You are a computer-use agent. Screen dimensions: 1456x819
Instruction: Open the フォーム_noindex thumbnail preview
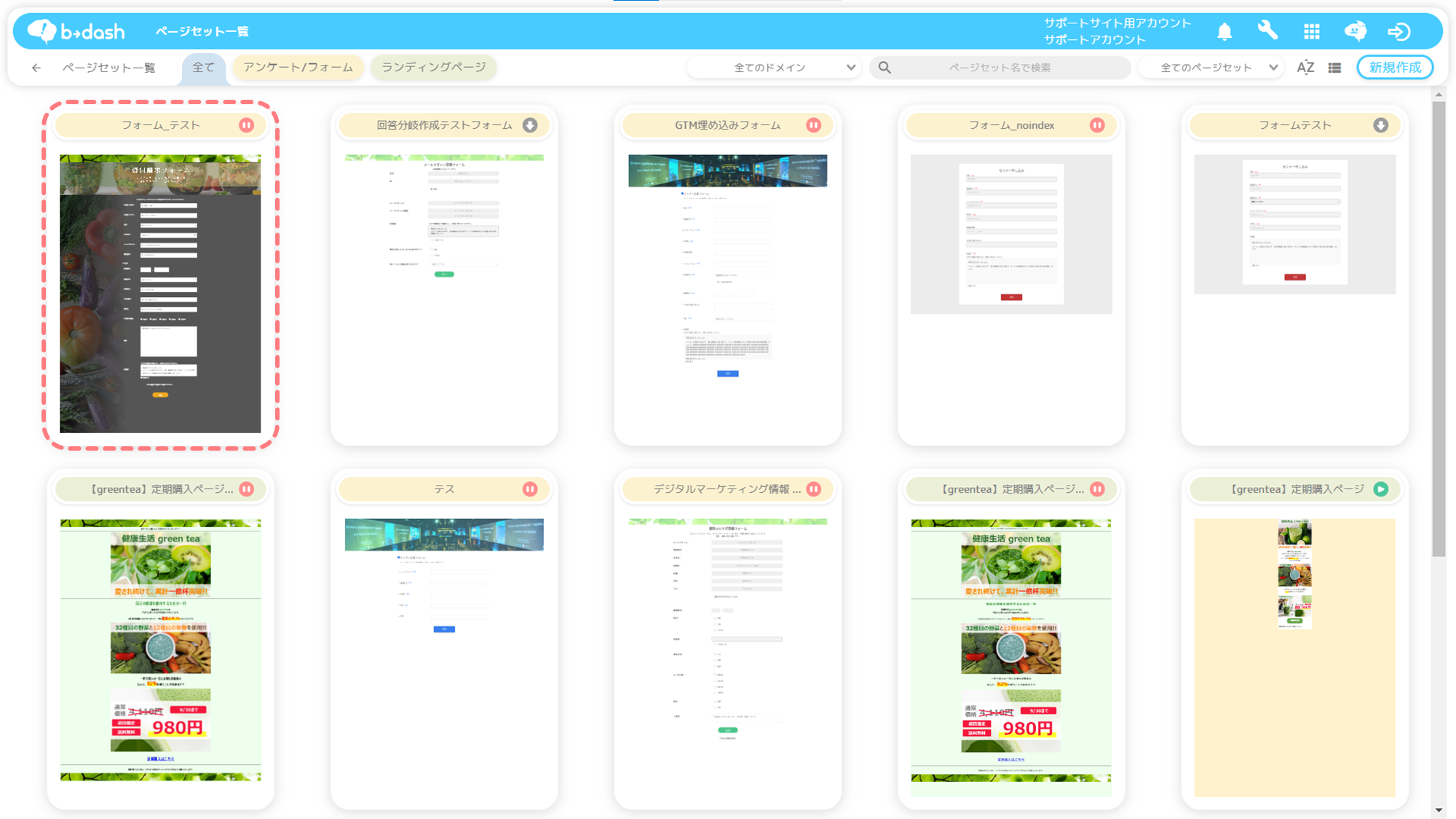click(x=1010, y=234)
